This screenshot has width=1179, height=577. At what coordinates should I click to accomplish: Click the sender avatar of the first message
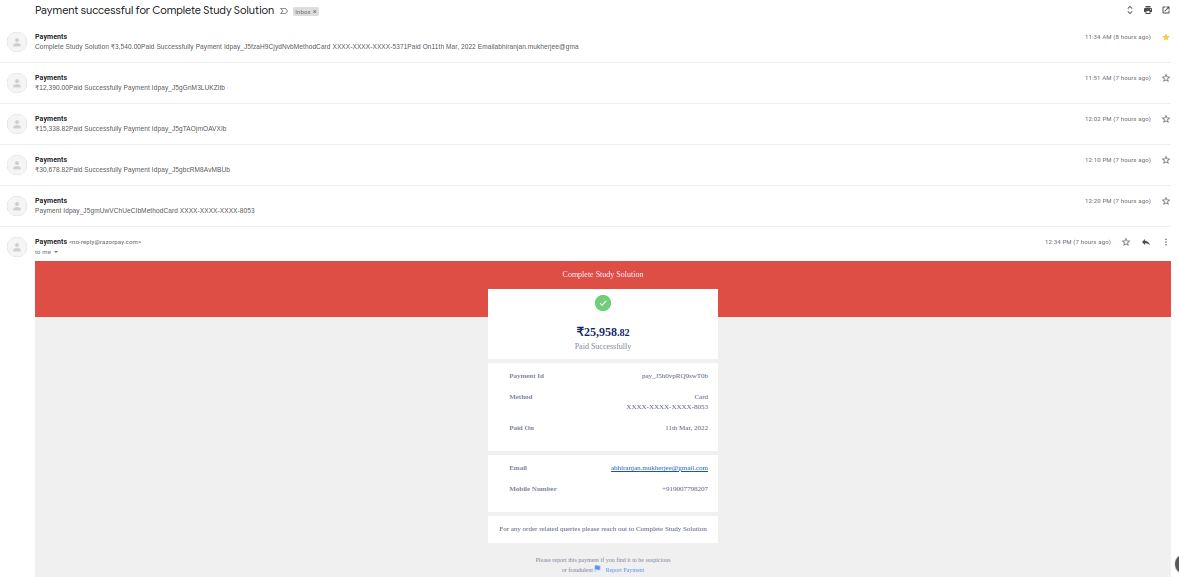(x=16, y=42)
